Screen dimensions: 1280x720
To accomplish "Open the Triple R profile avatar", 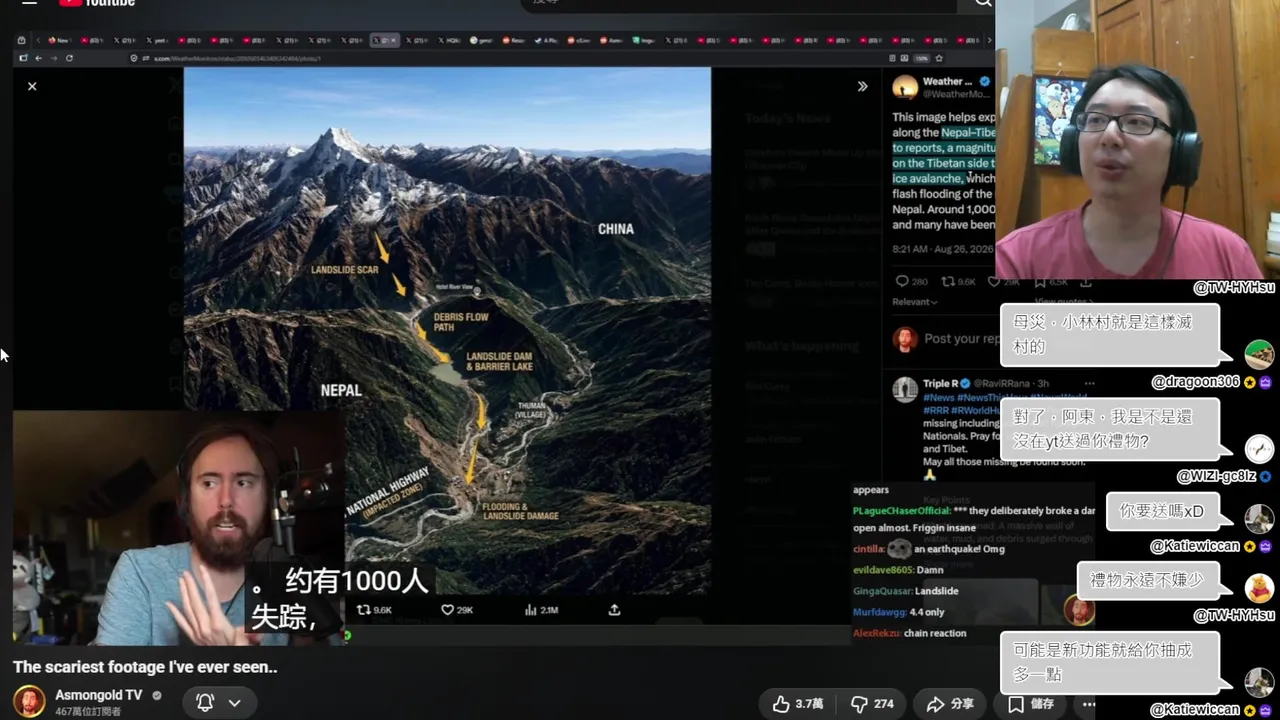I will click(905, 390).
